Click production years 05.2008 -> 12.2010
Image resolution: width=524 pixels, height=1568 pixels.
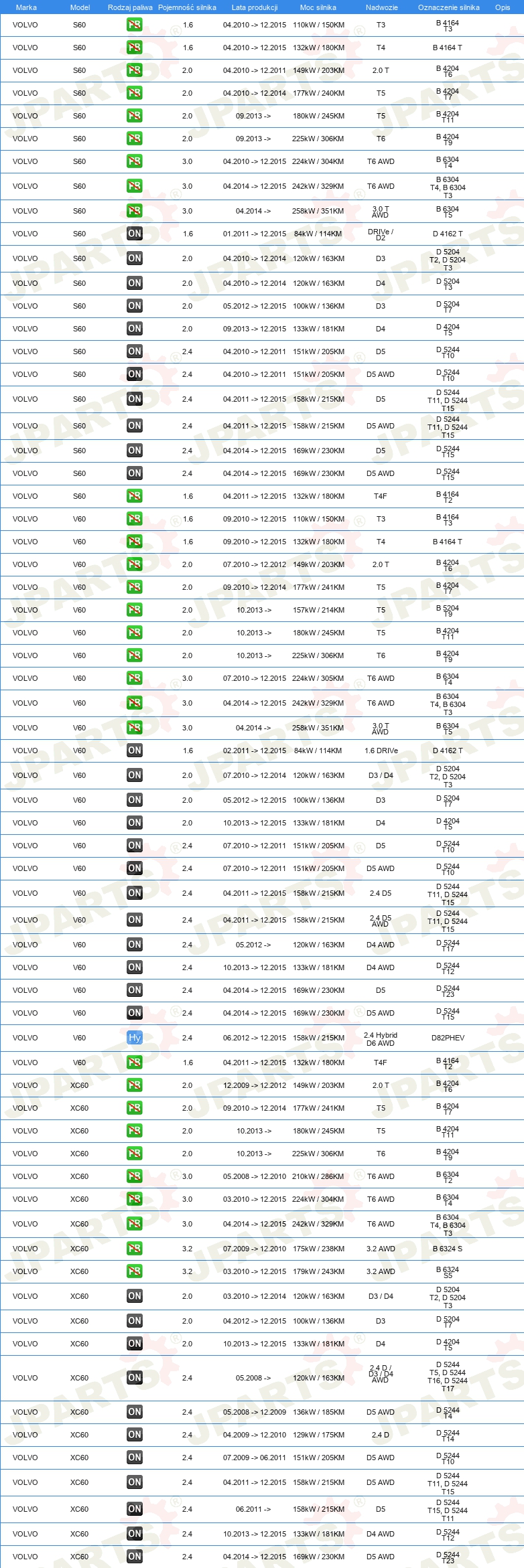pos(255,1176)
